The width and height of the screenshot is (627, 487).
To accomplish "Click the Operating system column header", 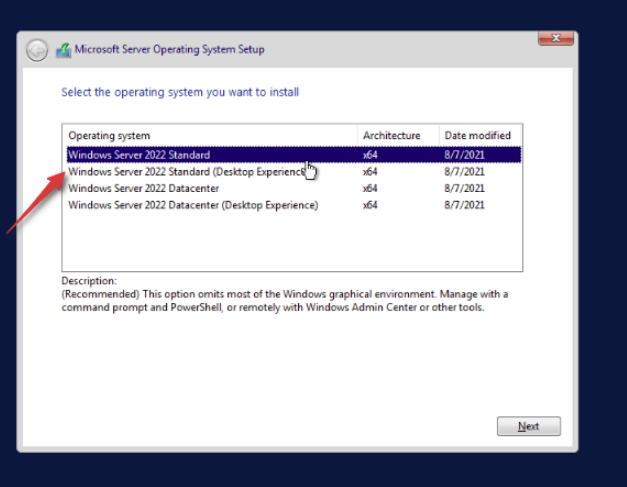I will [x=210, y=136].
